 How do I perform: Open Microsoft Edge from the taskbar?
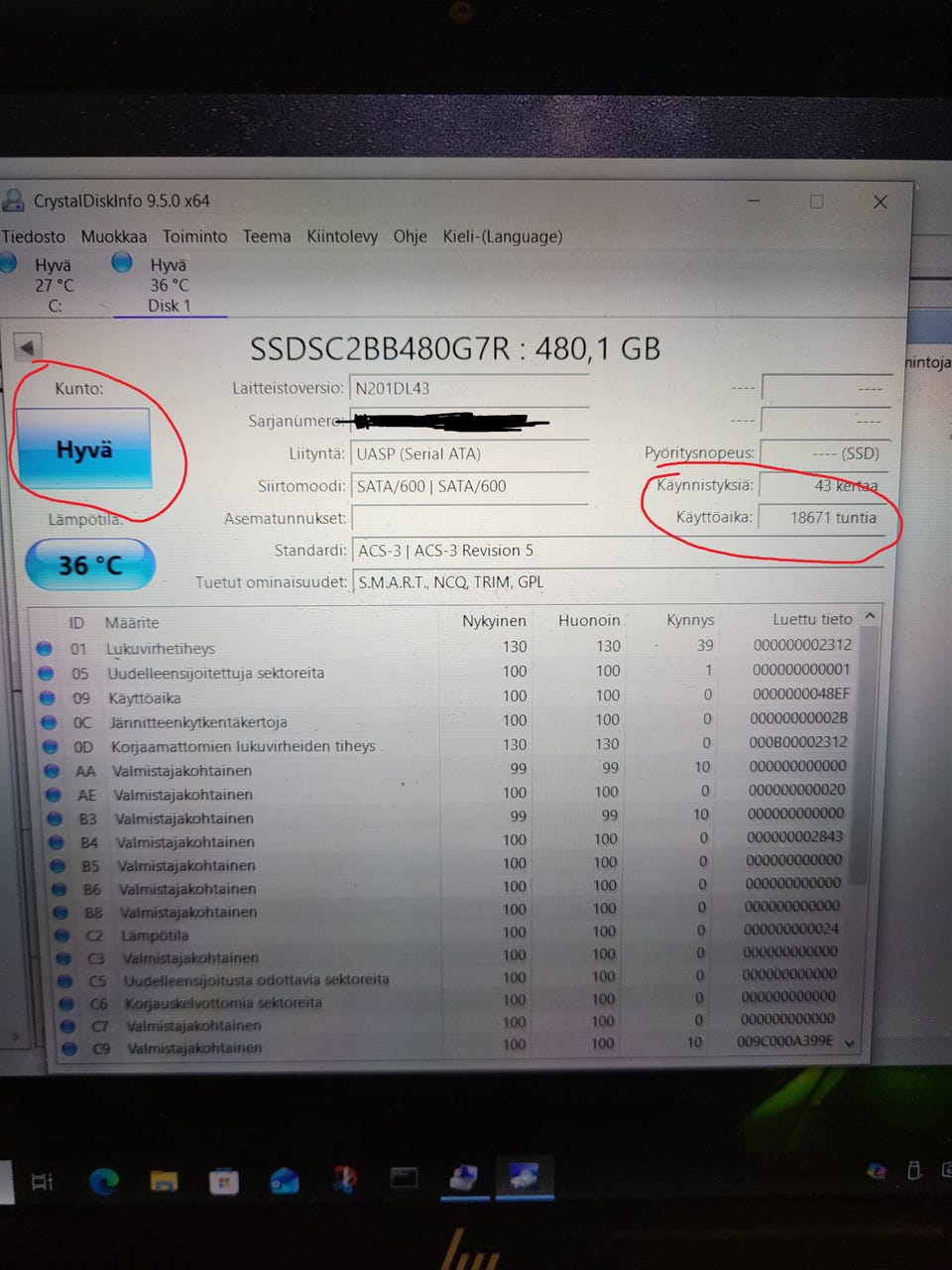pos(104,1181)
